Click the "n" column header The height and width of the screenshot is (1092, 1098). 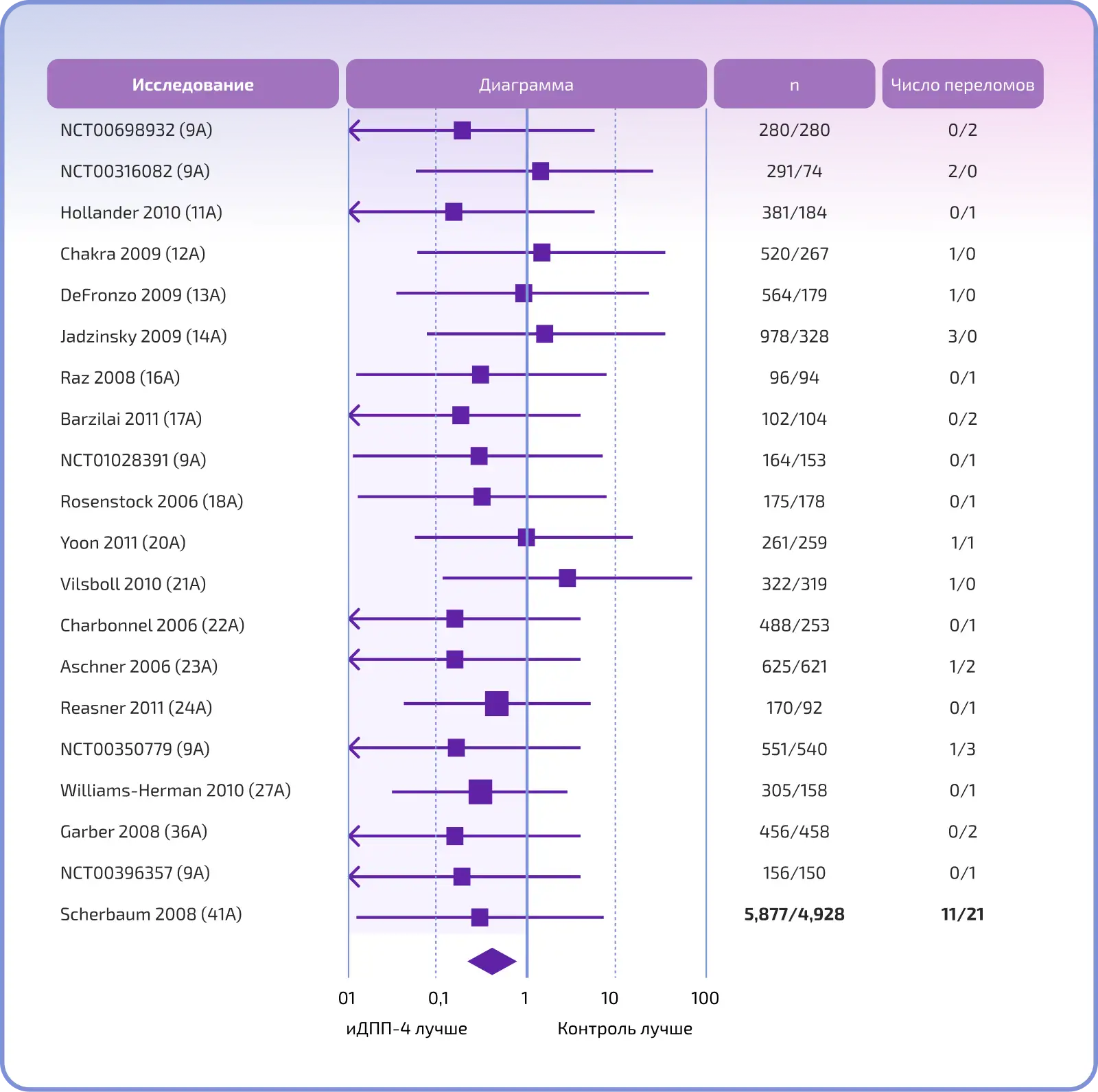coord(794,84)
